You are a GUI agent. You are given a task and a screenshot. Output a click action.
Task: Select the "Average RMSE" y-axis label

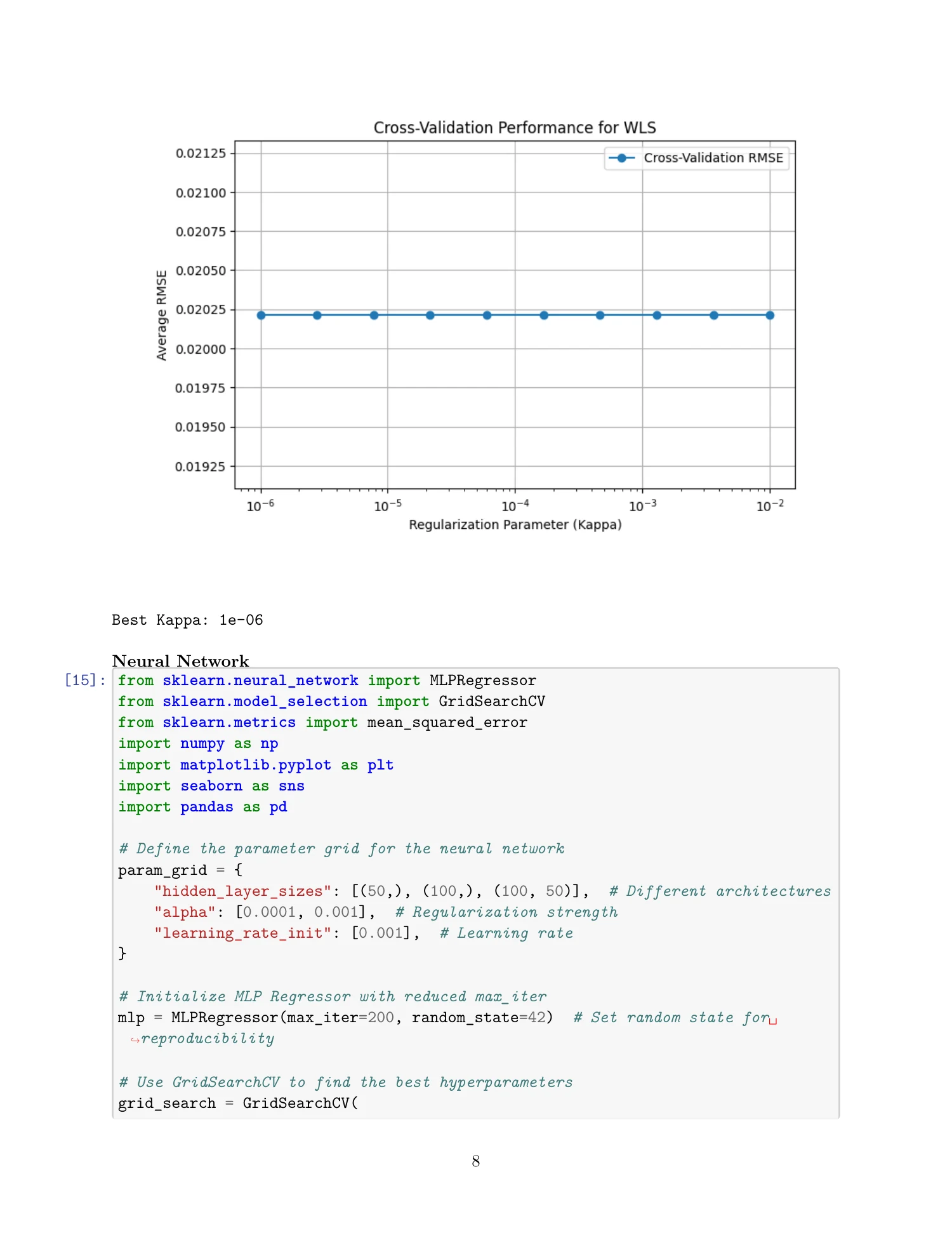(162, 315)
